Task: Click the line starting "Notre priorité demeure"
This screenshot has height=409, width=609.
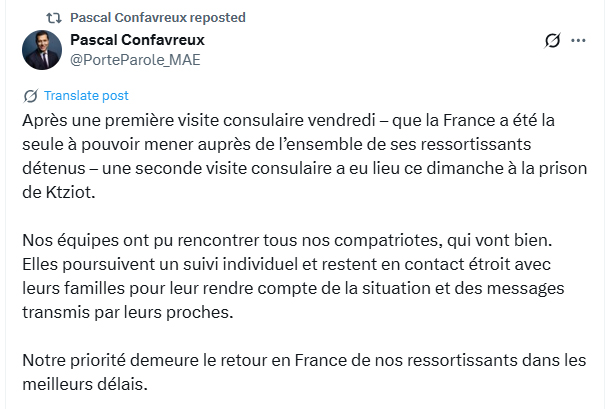Action: click(302, 361)
